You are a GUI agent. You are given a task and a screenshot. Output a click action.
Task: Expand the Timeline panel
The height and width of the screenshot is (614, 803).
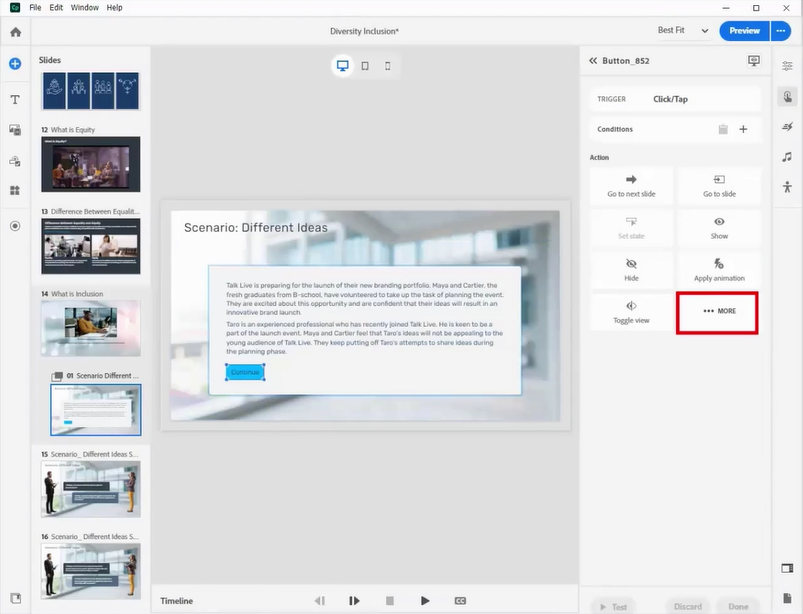[177, 601]
